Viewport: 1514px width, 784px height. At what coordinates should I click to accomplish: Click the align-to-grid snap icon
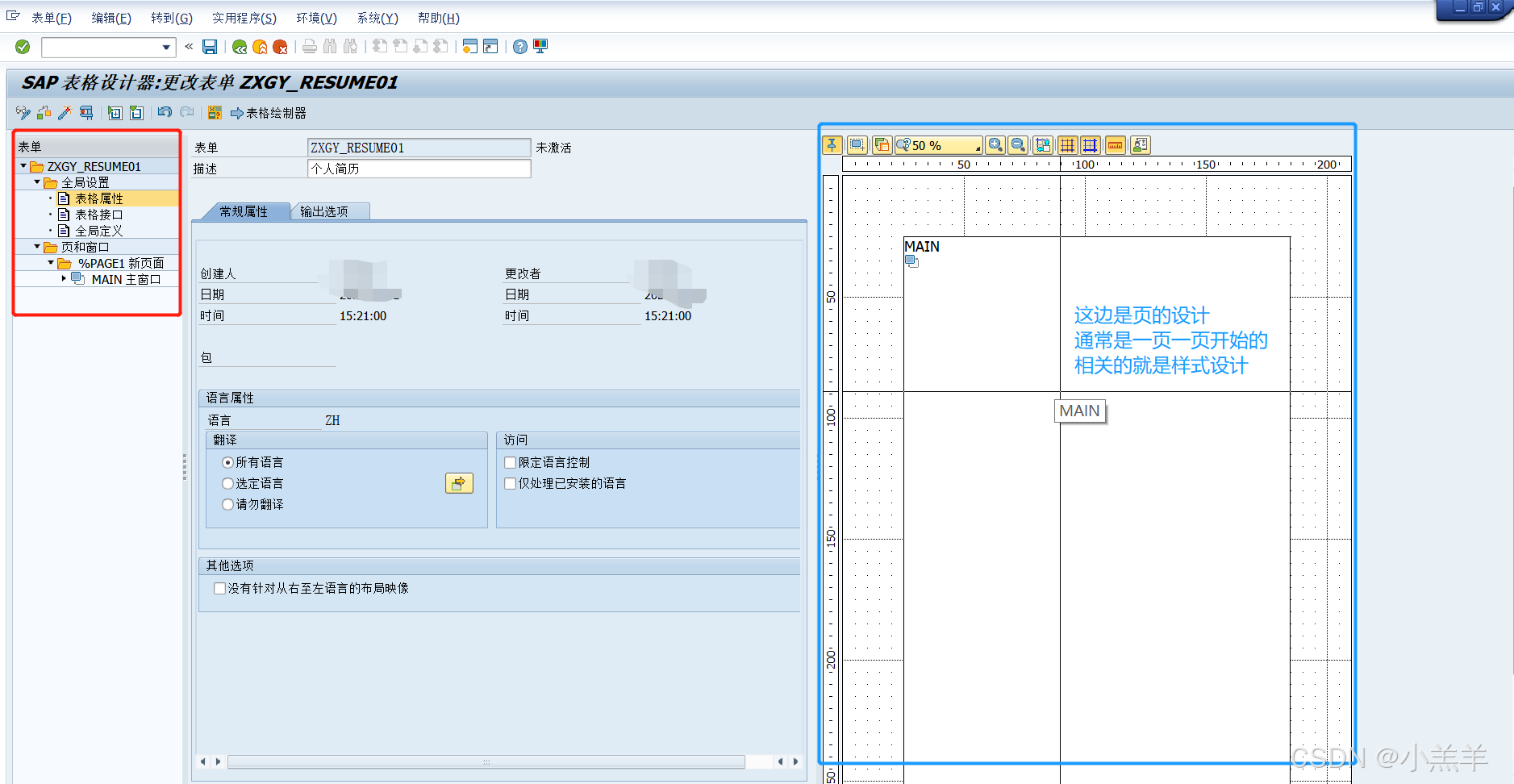click(1044, 145)
